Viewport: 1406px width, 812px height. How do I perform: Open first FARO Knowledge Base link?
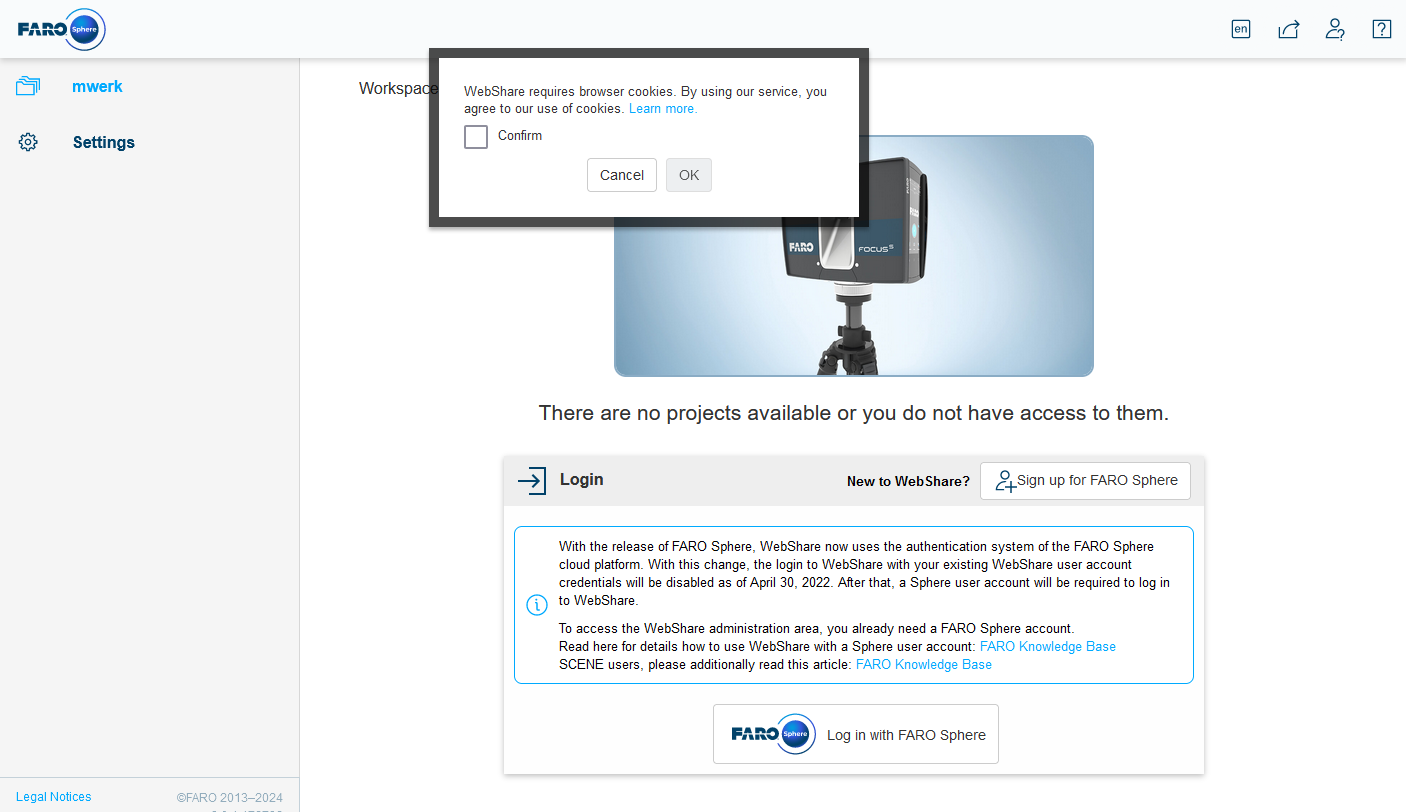(x=1048, y=647)
